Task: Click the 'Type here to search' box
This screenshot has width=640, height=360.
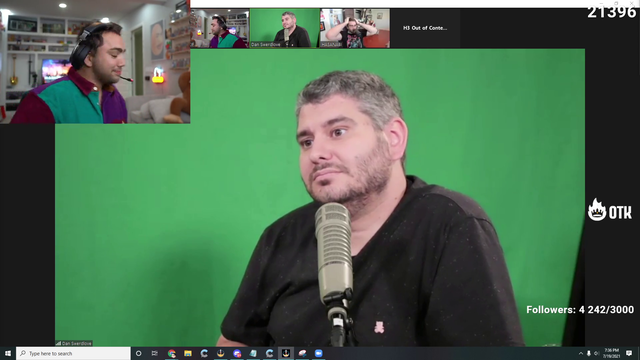Action: pyautogui.click(x=73, y=353)
